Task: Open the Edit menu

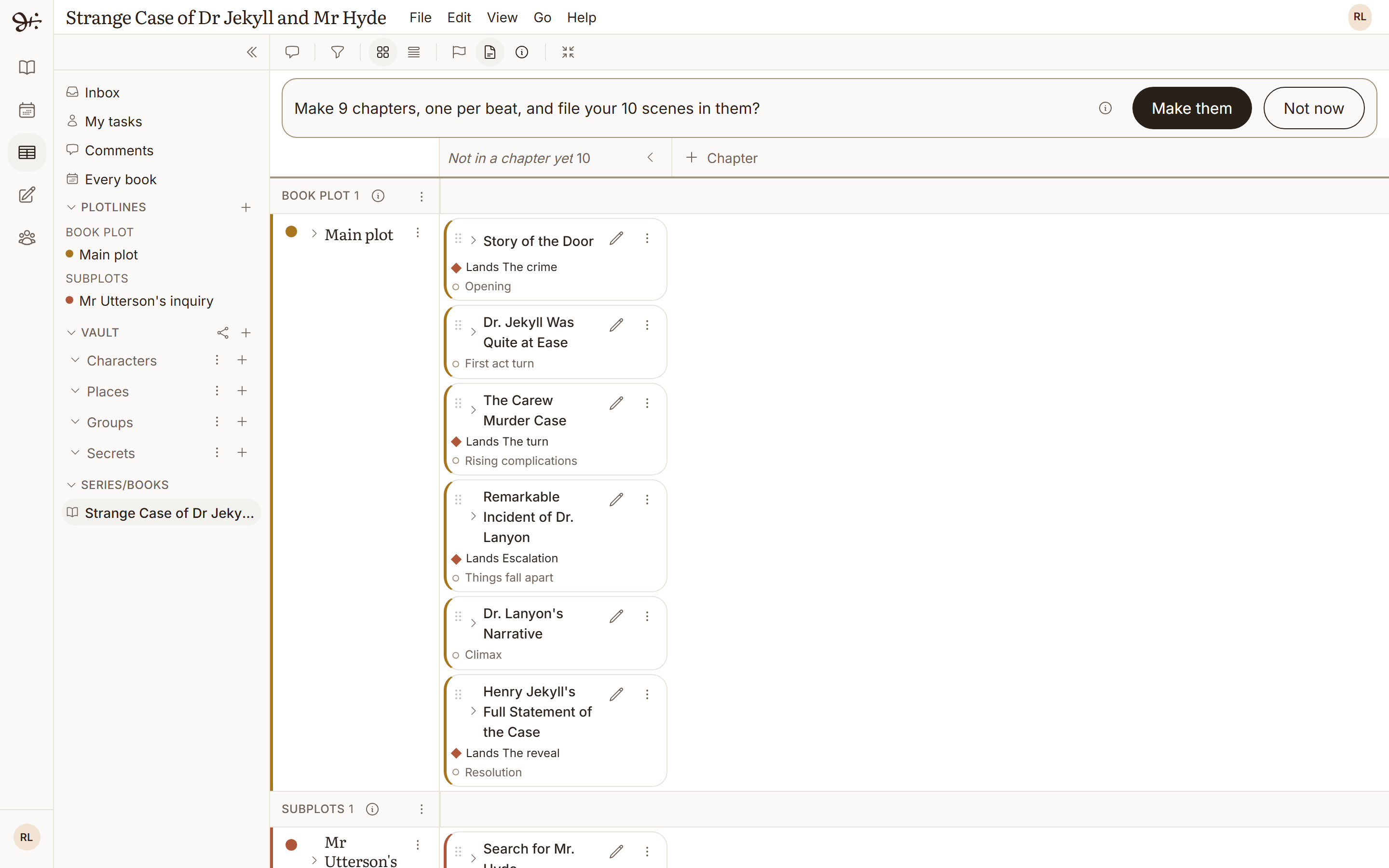Action: click(459, 18)
